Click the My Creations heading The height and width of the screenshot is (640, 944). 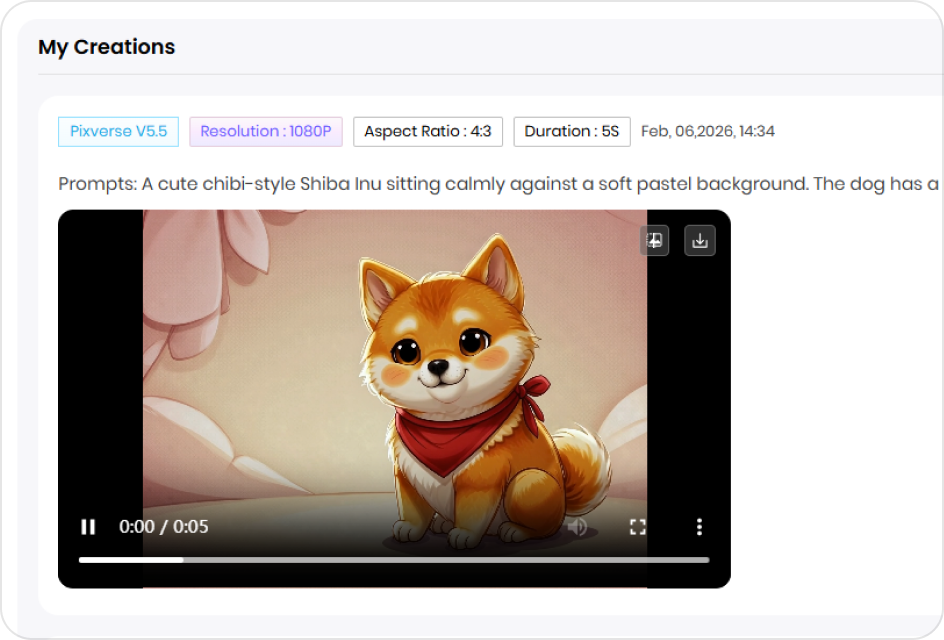click(107, 47)
